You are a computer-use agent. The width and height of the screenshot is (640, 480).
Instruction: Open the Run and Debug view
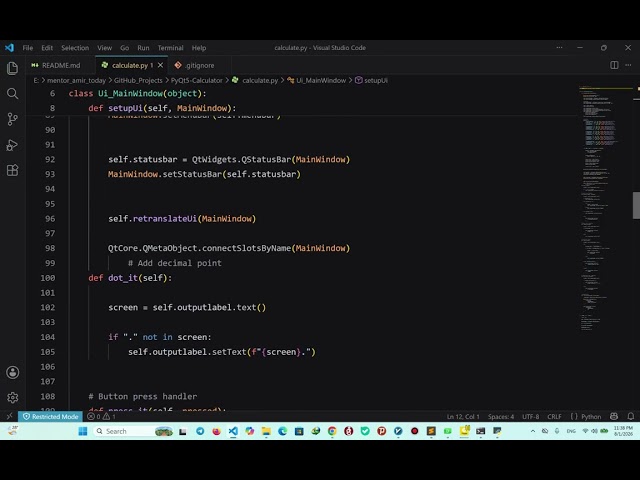pyautogui.click(x=13, y=145)
